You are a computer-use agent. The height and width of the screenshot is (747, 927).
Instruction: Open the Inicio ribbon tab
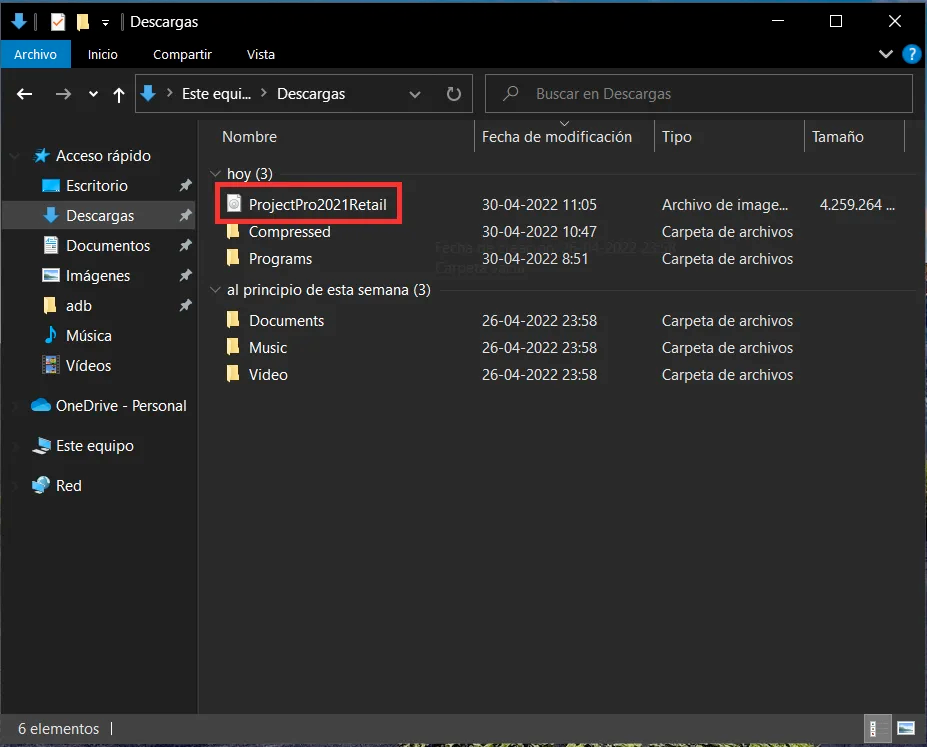tap(103, 54)
